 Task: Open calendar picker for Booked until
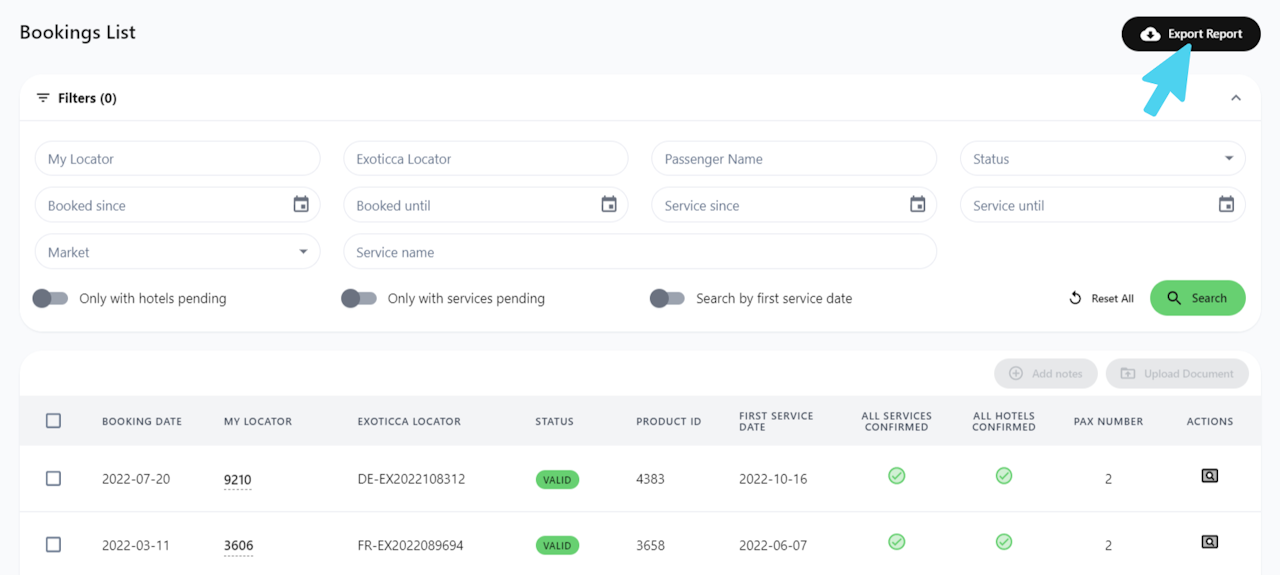[x=609, y=205]
